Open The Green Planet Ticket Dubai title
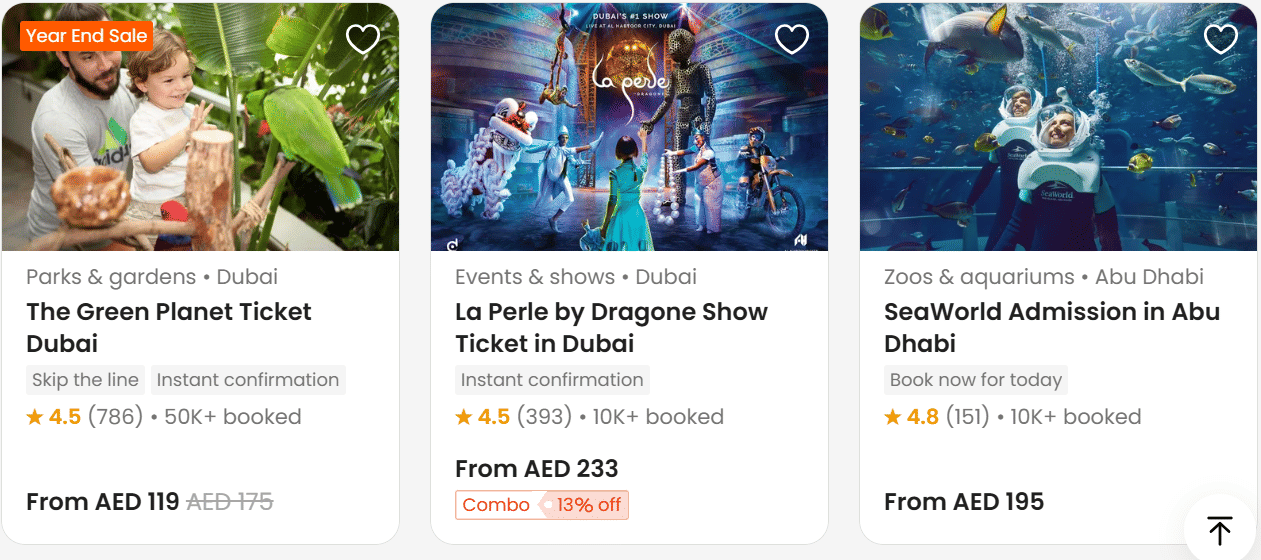The image size is (1261, 560). (x=168, y=327)
